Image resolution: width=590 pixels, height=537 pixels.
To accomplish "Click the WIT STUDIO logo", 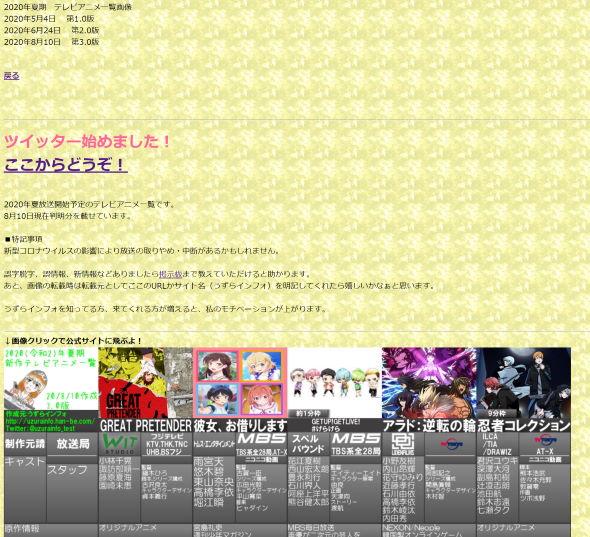I will tap(119, 444).
